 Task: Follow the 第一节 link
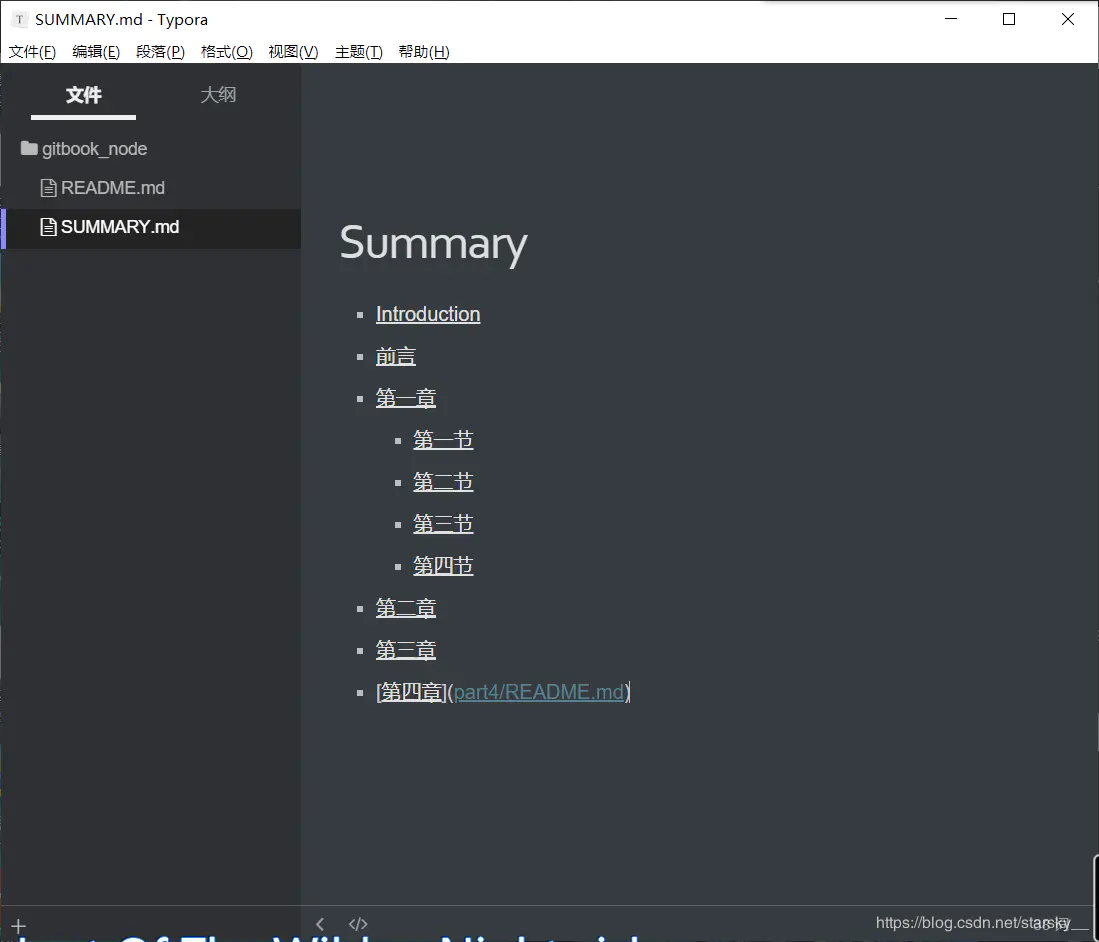[443, 440]
